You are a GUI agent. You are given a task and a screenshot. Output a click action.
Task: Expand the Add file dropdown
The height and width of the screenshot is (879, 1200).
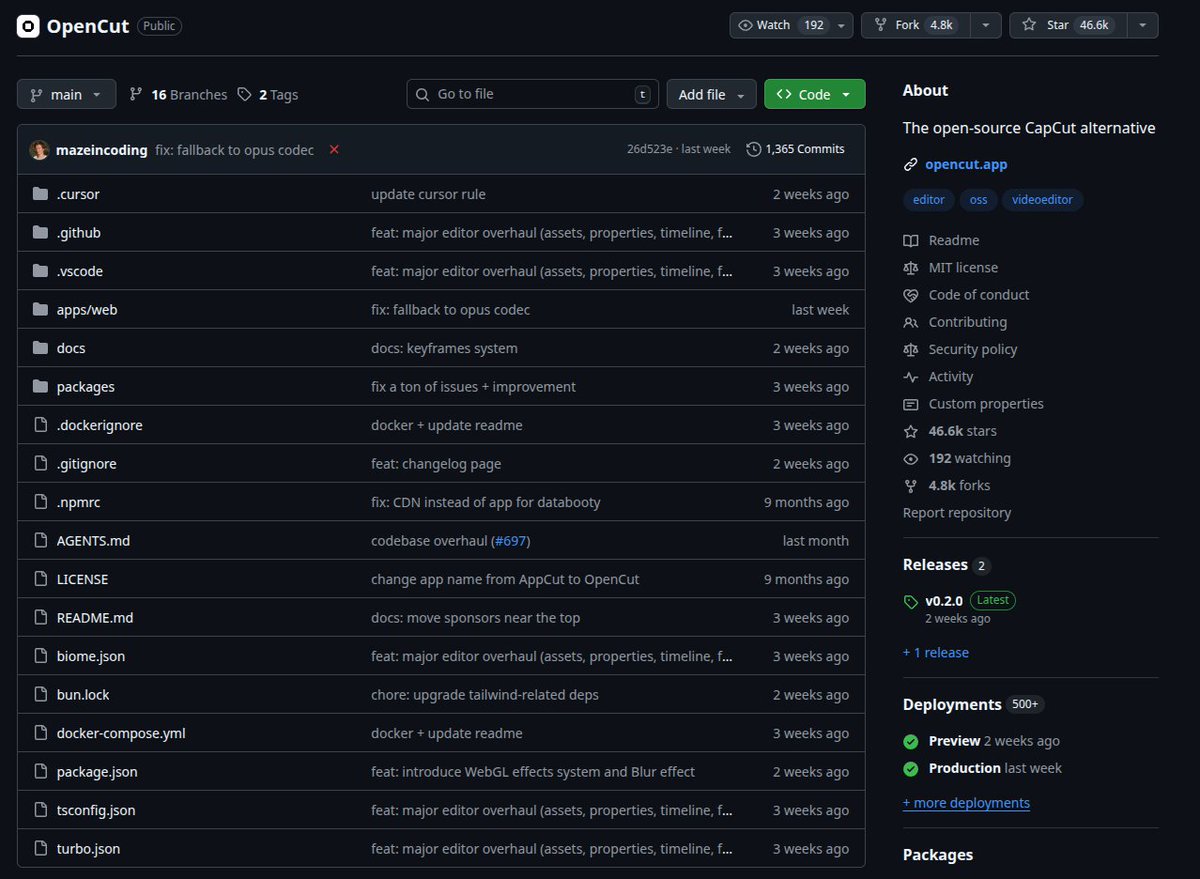[x=711, y=94]
